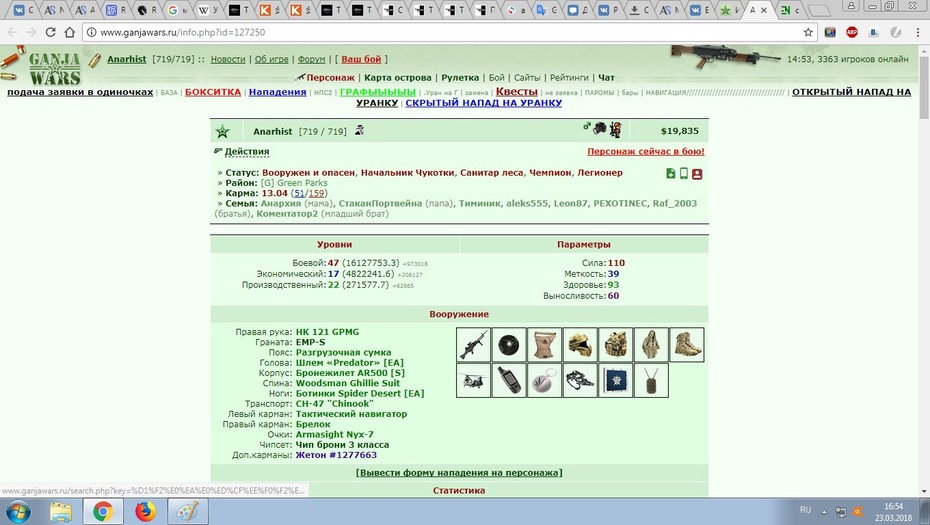Open Paint from the taskbar

(x=188, y=511)
